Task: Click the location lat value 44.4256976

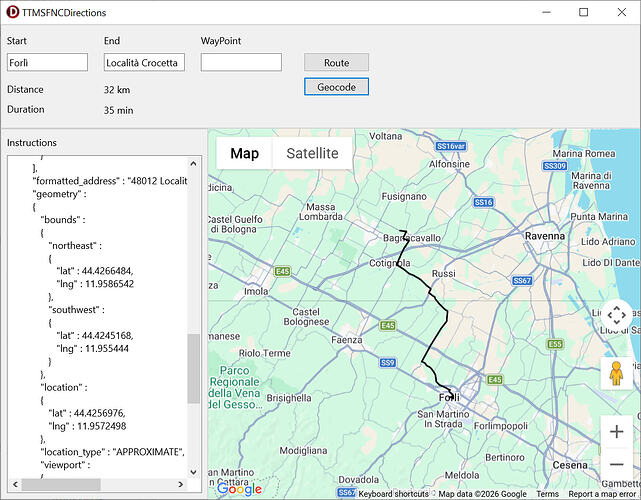Action: pos(99,413)
